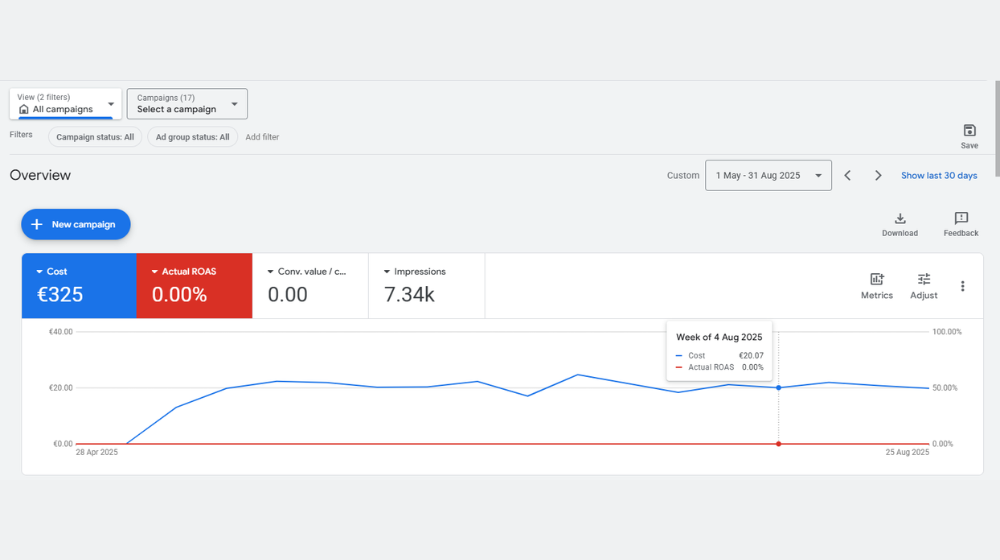Download the overview report
The image size is (1000, 560).
899,225
